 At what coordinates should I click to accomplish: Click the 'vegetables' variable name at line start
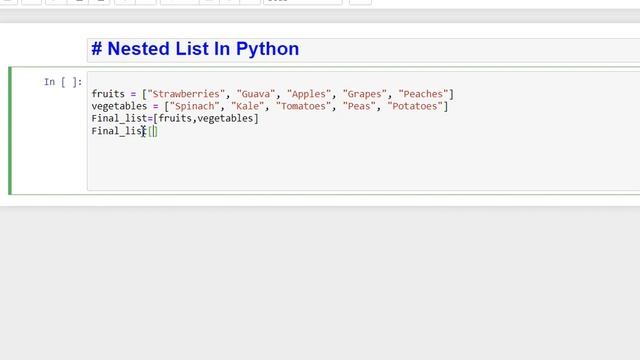pos(119,107)
